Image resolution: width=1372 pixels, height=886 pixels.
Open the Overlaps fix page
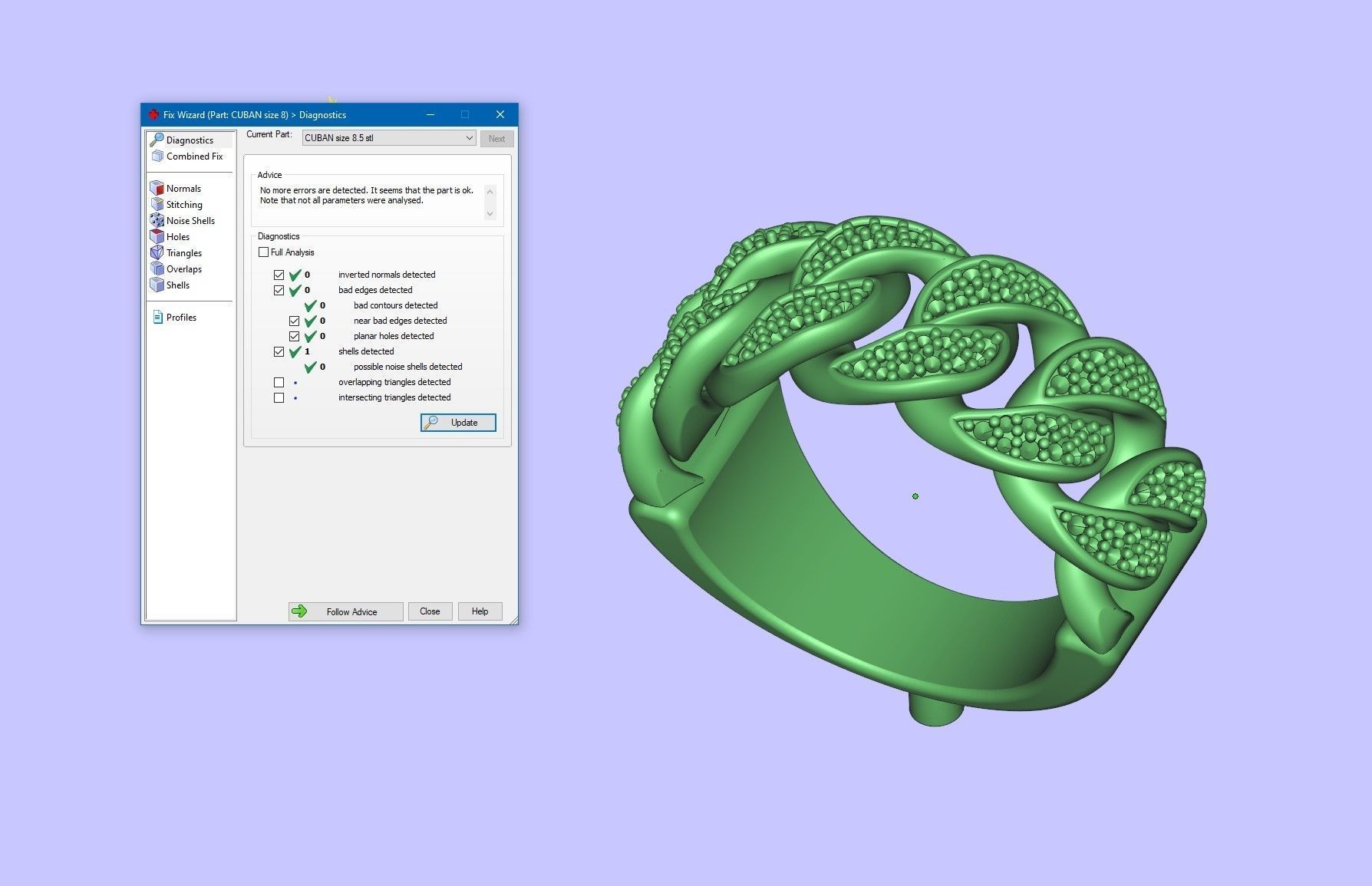pyautogui.click(x=184, y=269)
